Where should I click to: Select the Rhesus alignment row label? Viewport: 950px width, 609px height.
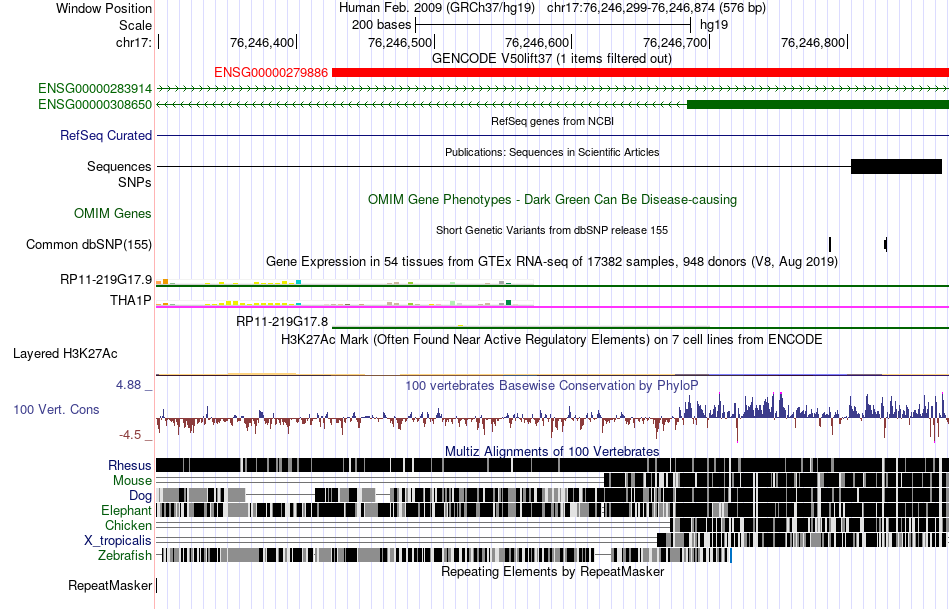click(130, 465)
